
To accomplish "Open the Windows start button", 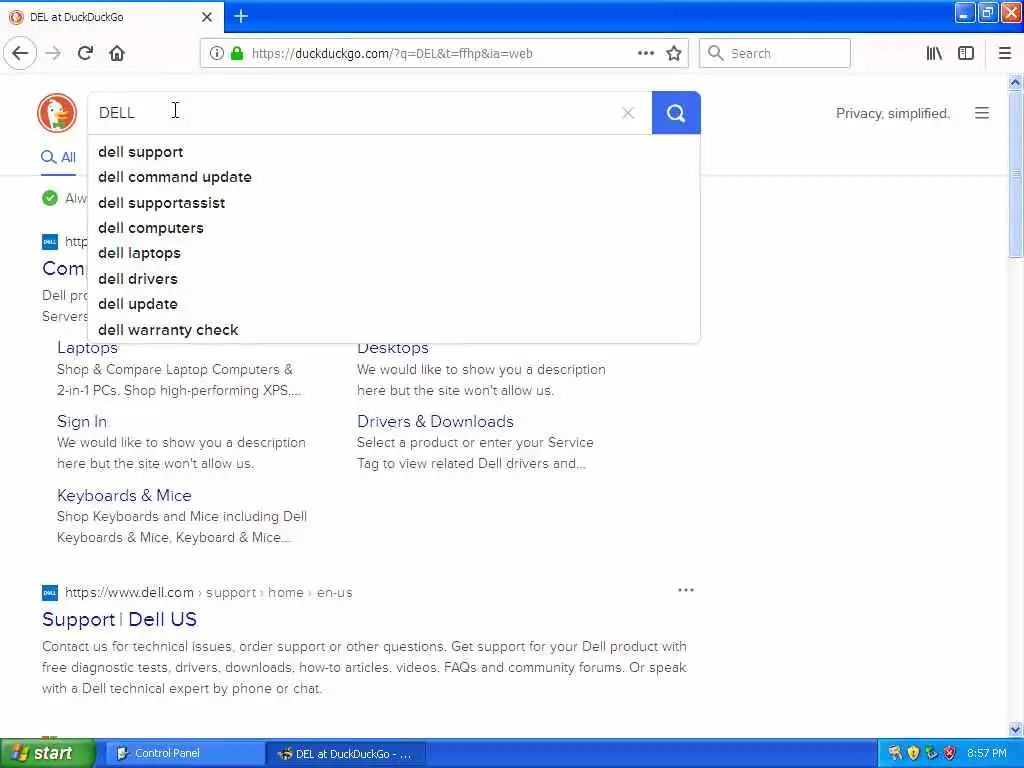I will (x=47, y=753).
